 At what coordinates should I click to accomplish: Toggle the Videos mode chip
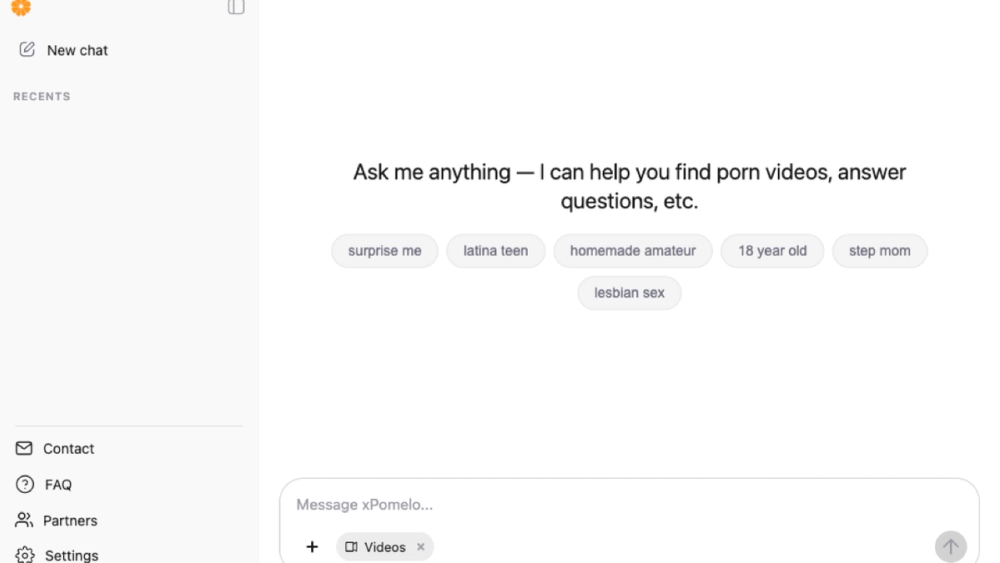[376, 546]
